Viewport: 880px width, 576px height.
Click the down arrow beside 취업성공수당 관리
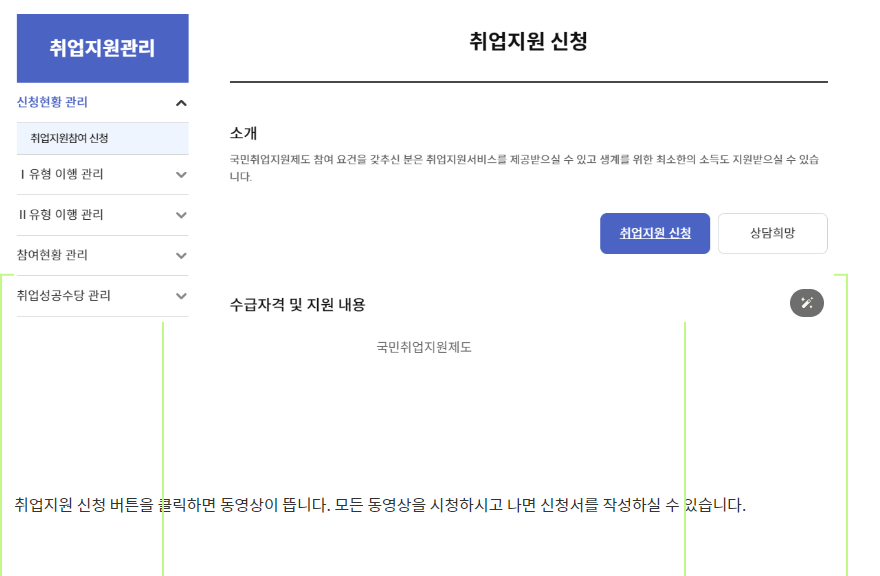(181, 295)
